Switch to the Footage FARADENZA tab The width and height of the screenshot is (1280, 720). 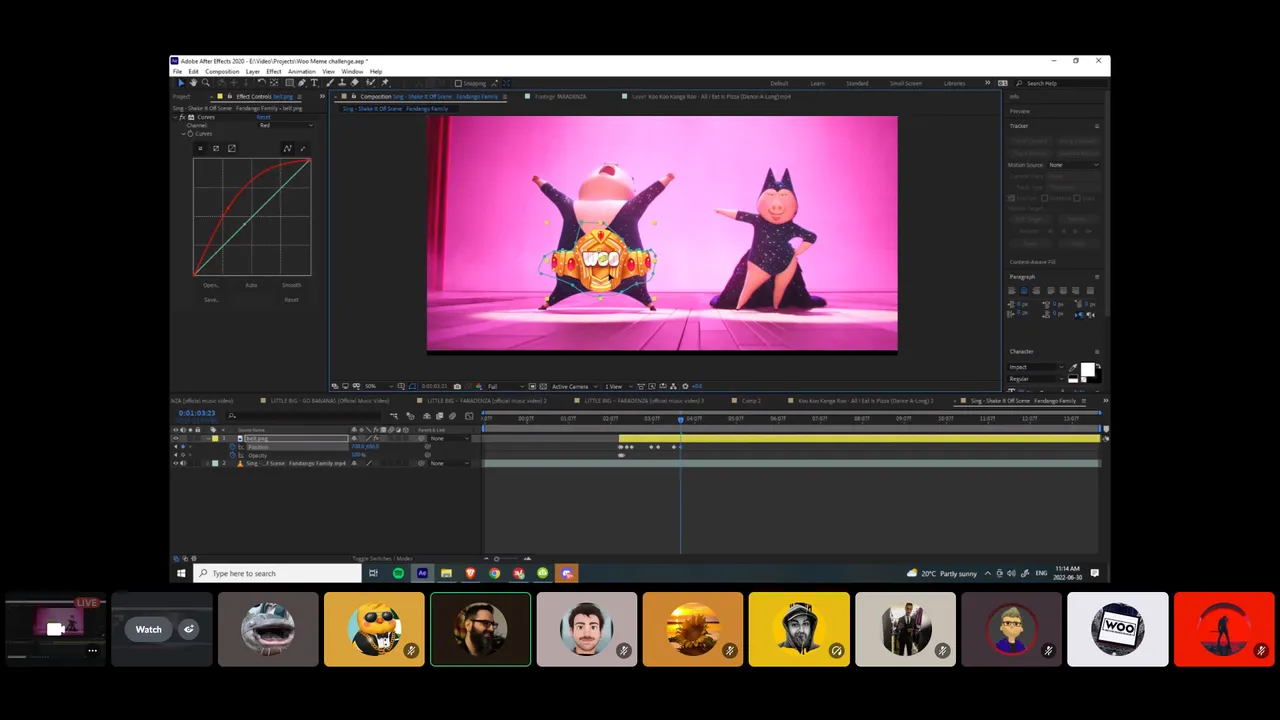click(x=560, y=97)
